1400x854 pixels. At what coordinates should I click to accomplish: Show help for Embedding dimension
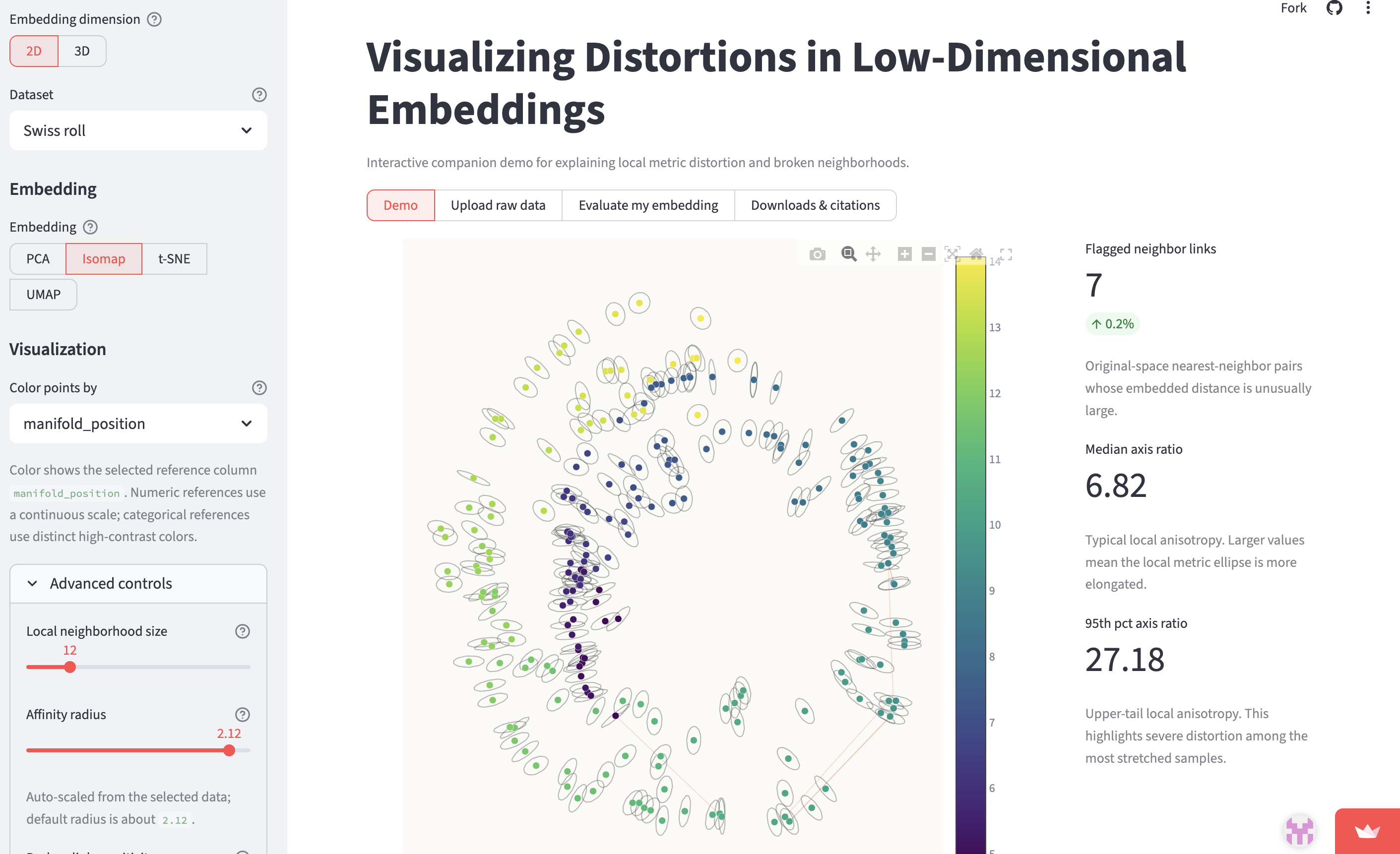click(x=154, y=19)
